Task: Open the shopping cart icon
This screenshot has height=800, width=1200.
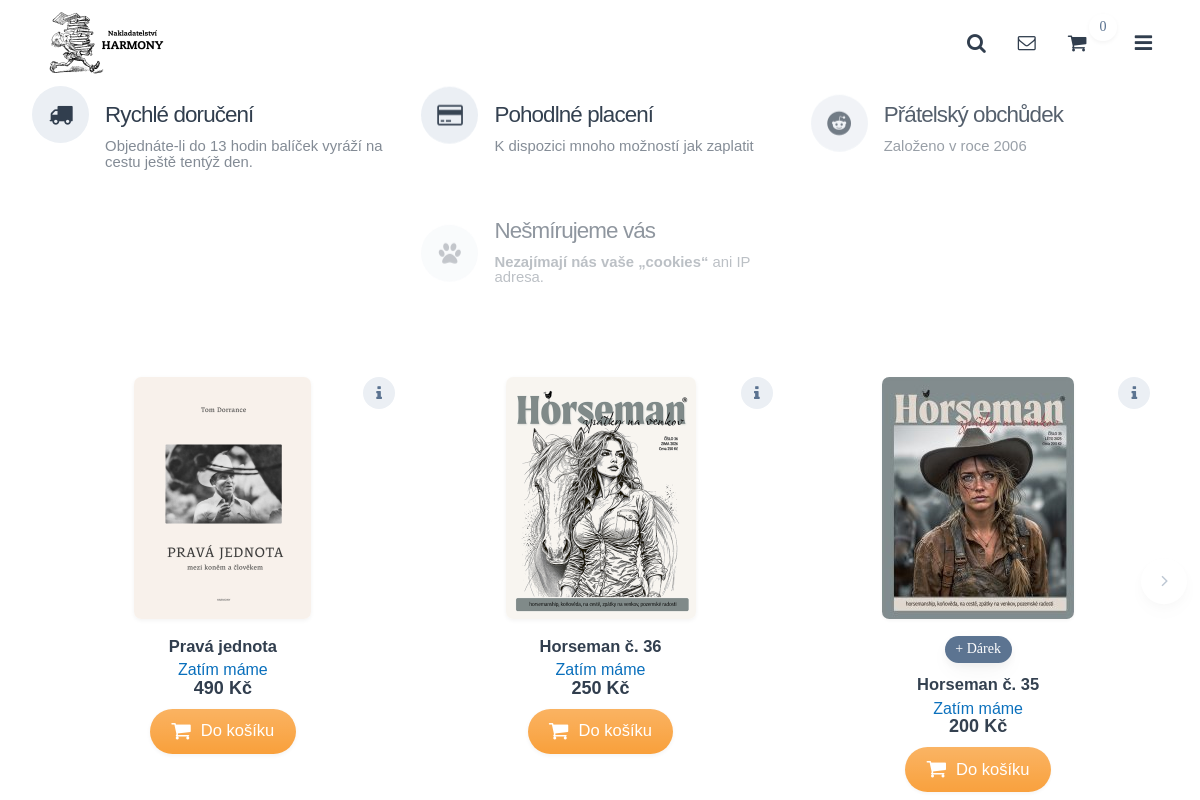Action: pyautogui.click(x=1077, y=43)
